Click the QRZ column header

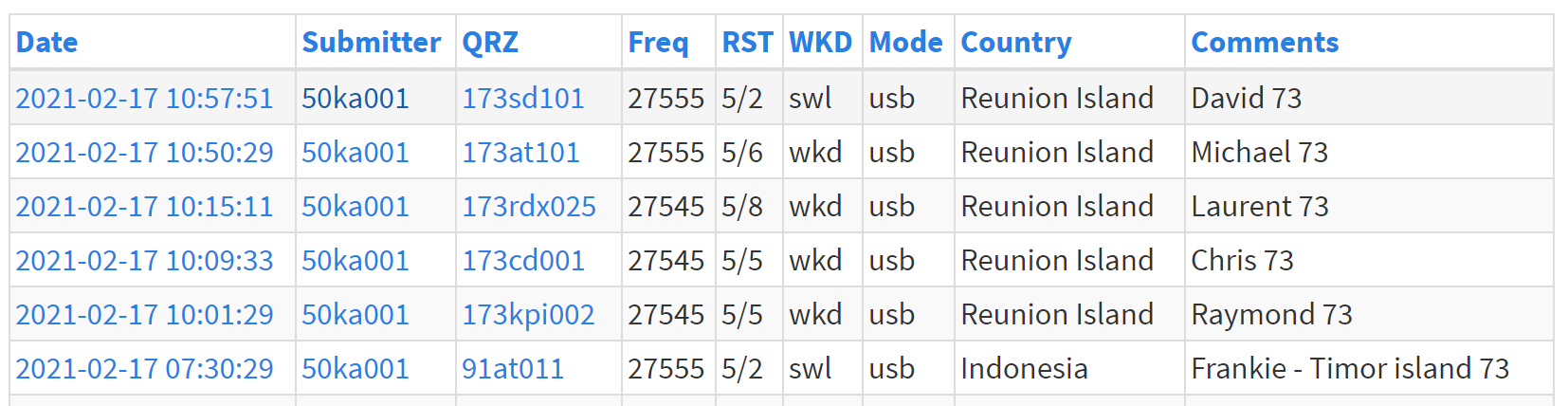tap(490, 43)
